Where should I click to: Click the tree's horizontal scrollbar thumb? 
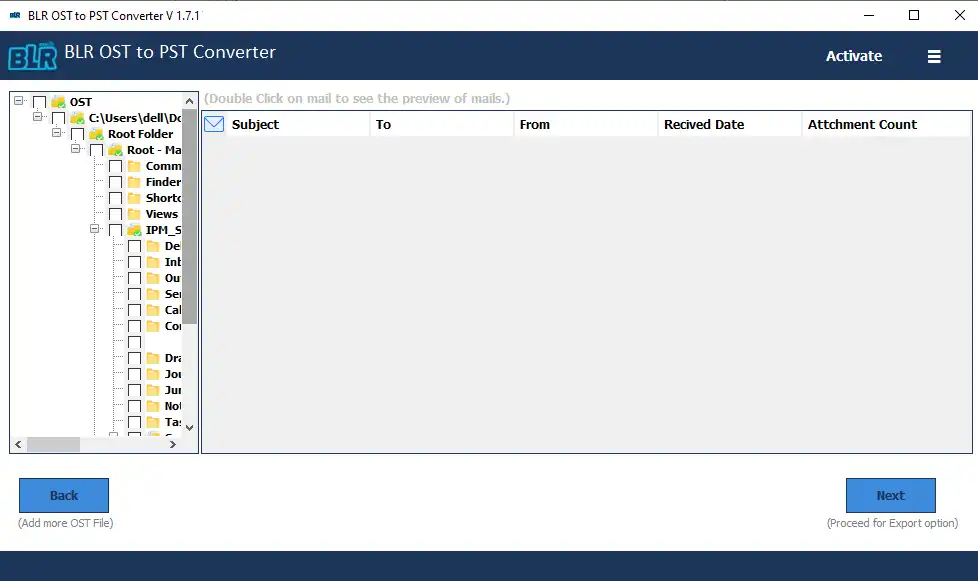click(52, 445)
